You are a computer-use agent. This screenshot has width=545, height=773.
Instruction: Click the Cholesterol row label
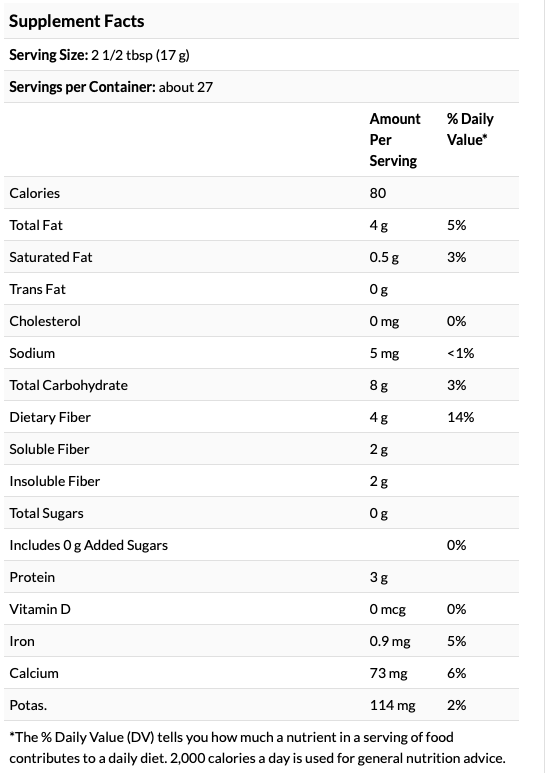pyautogui.click(x=45, y=321)
